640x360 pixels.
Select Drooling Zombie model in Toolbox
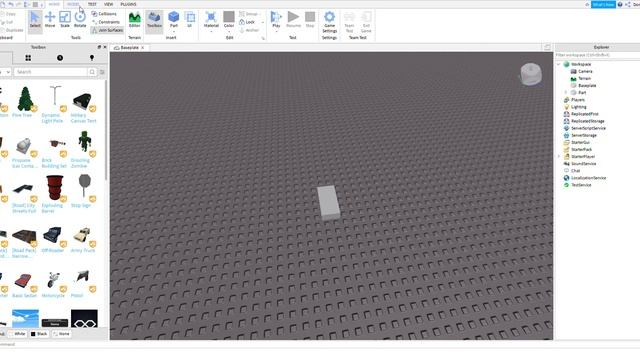[84, 149]
